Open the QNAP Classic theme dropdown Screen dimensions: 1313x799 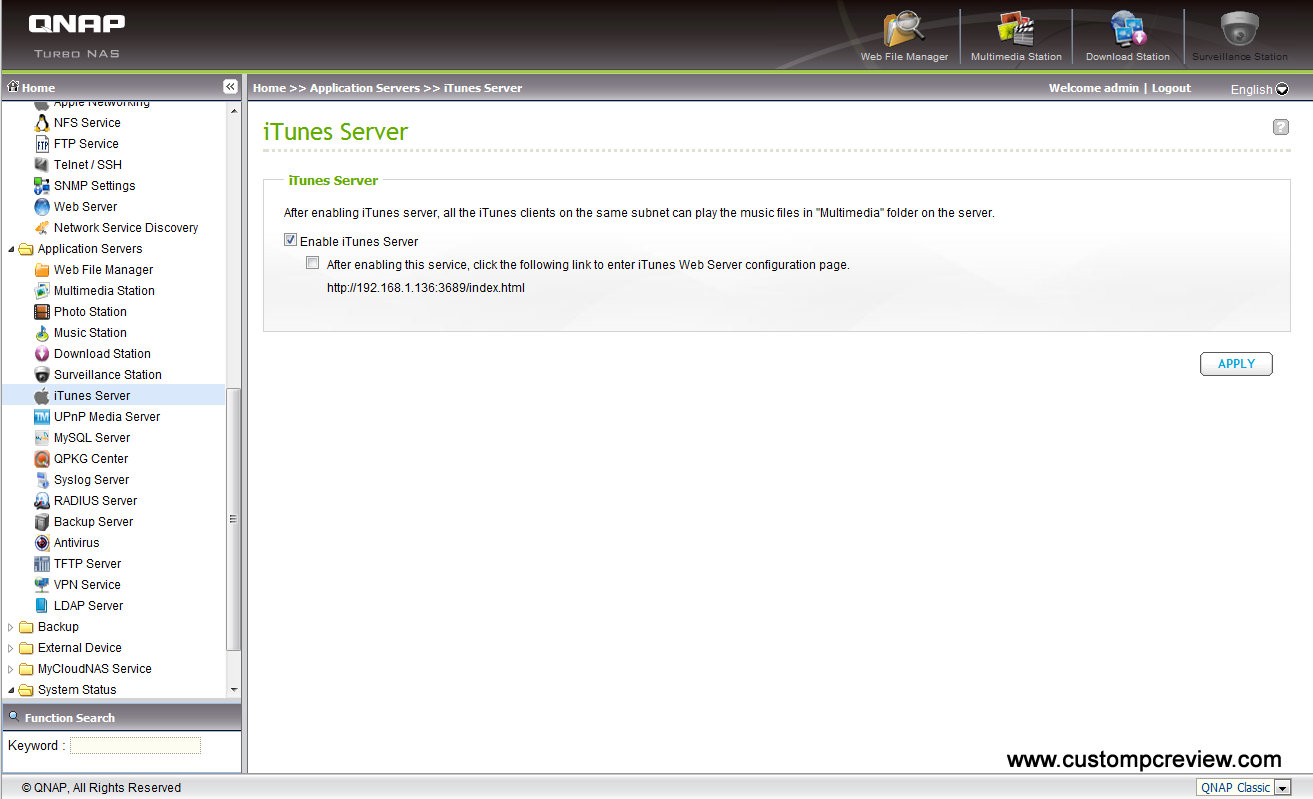pos(1244,788)
